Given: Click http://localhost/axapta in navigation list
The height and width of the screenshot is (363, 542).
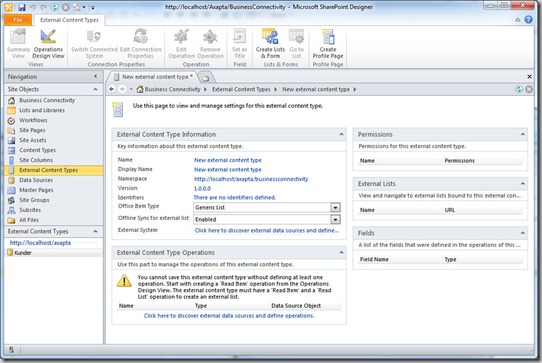Looking at the screenshot, I should pyautogui.click(x=40, y=243).
